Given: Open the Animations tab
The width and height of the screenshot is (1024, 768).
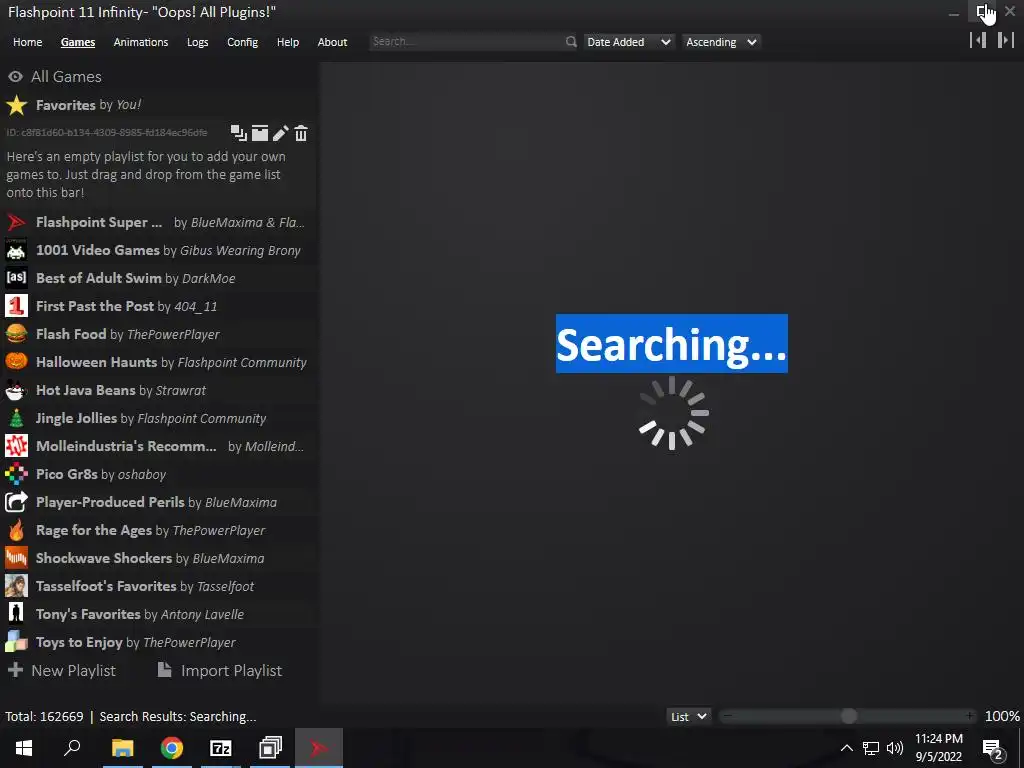Looking at the screenshot, I should tap(140, 42).
